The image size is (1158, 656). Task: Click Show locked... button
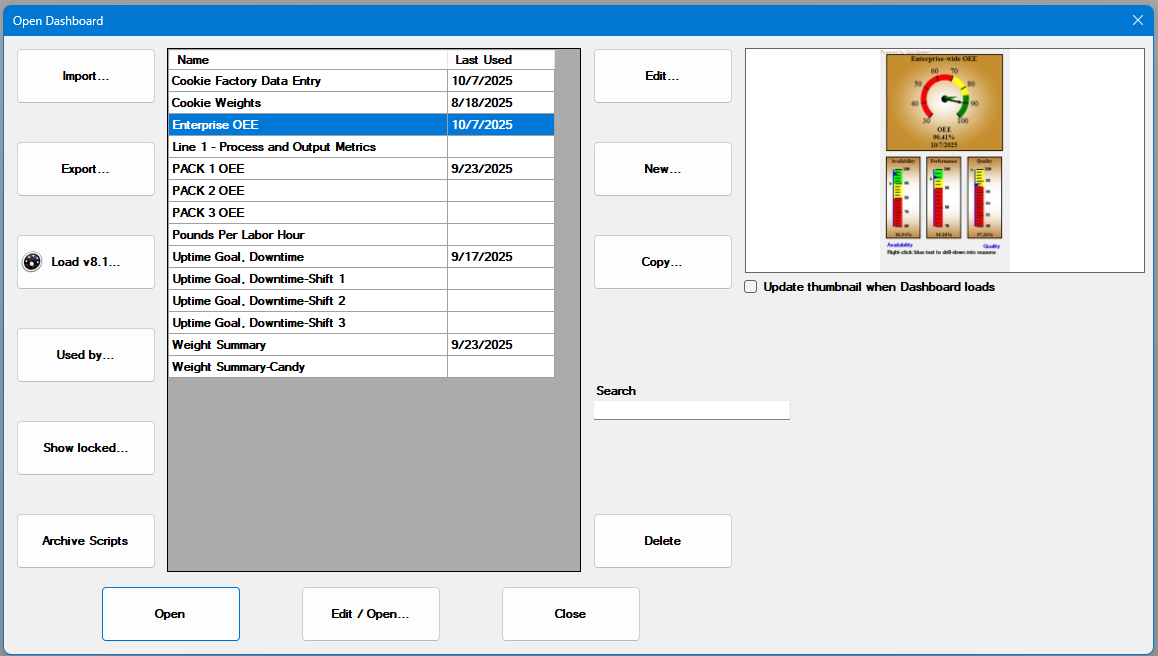click(86, 448)
